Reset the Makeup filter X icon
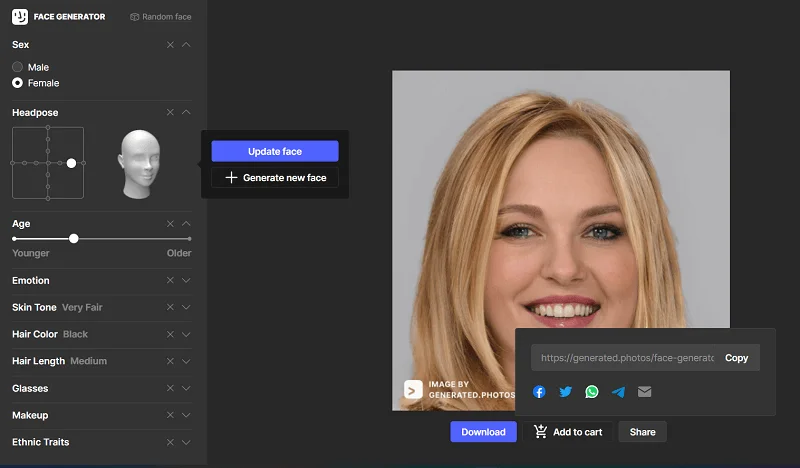 pos(170,415)
